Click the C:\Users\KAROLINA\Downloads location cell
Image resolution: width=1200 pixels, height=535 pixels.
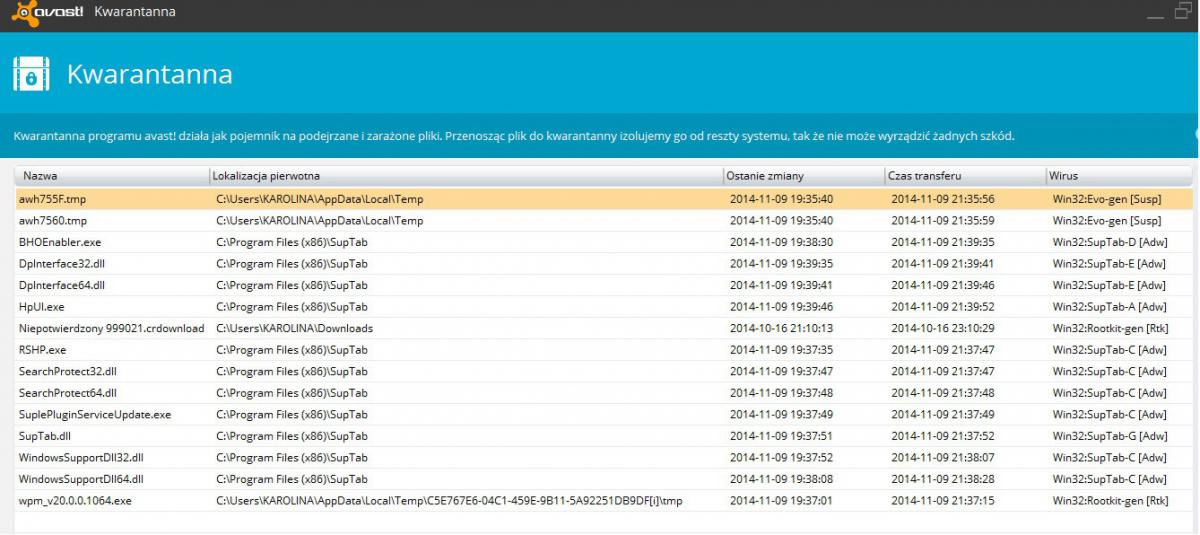coord(294,328)
